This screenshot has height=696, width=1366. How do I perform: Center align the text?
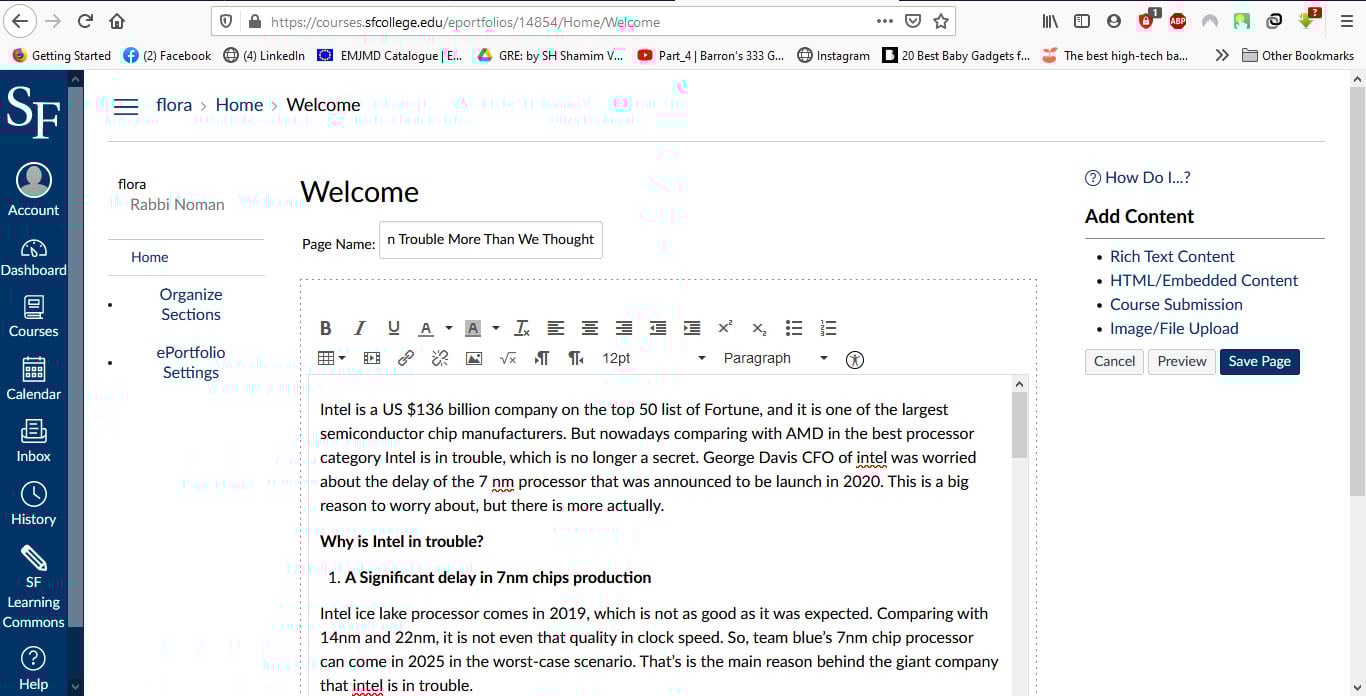tap(590, 328)
